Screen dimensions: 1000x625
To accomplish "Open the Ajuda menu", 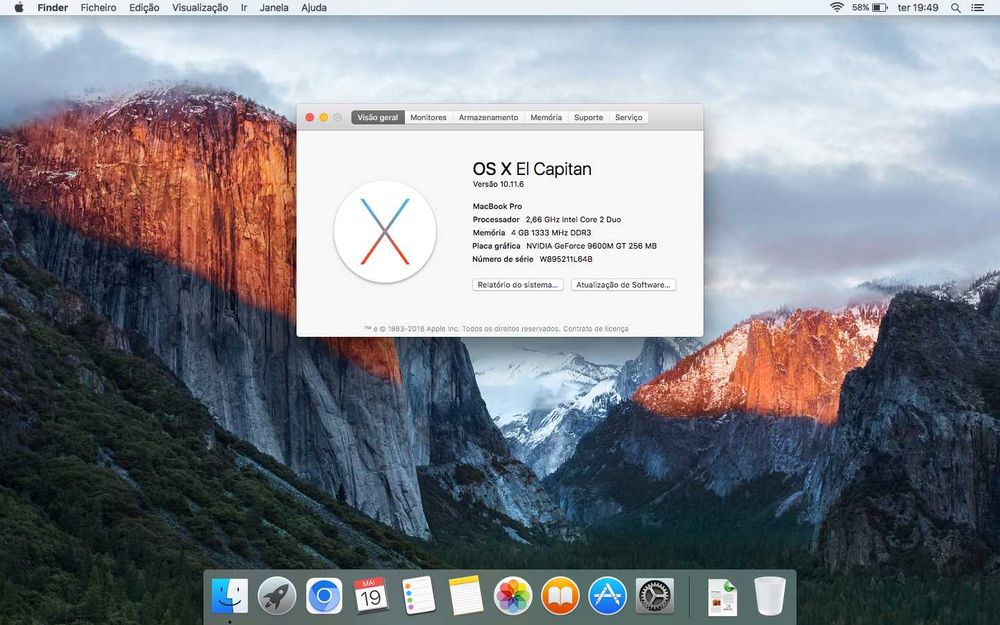I will (314, 8).
